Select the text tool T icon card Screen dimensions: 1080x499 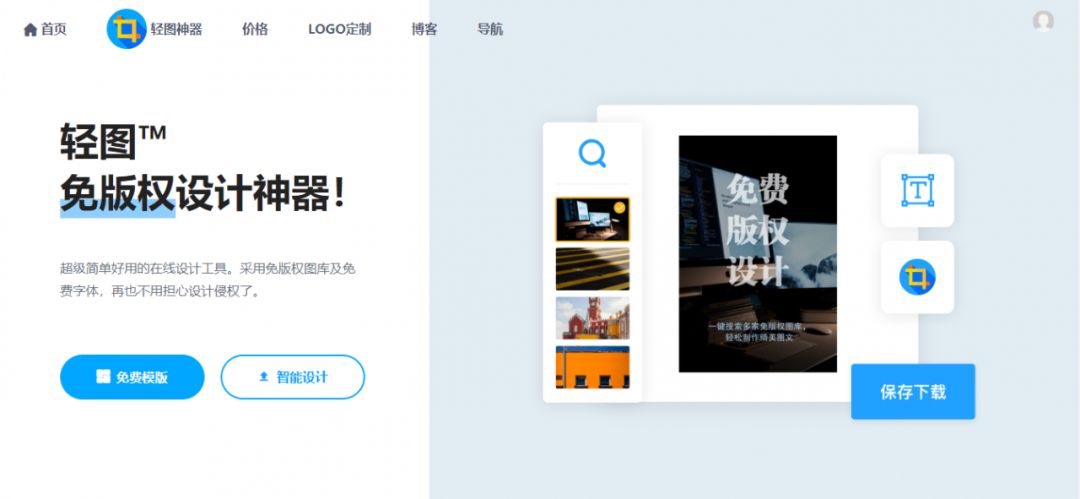click(917, 190)
